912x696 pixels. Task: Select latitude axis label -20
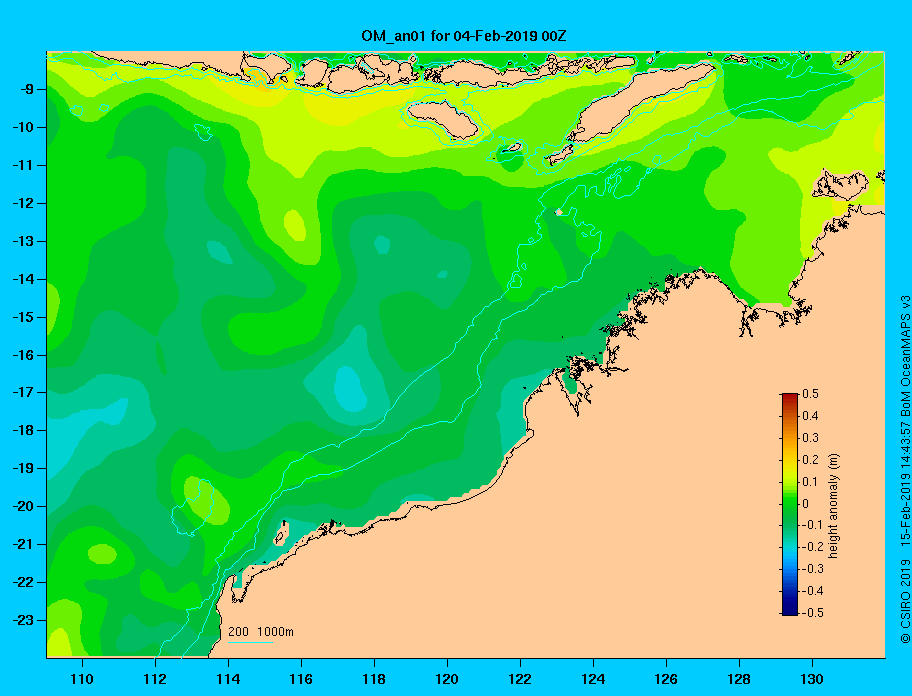[22, 506]
